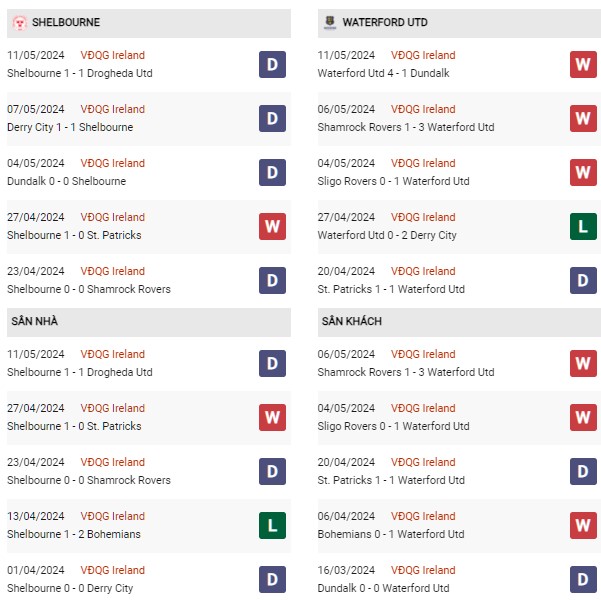The image size is (601, 600).
Task: Open the Dundalk 0-0 Shelbourne match result
Action: 66,181
